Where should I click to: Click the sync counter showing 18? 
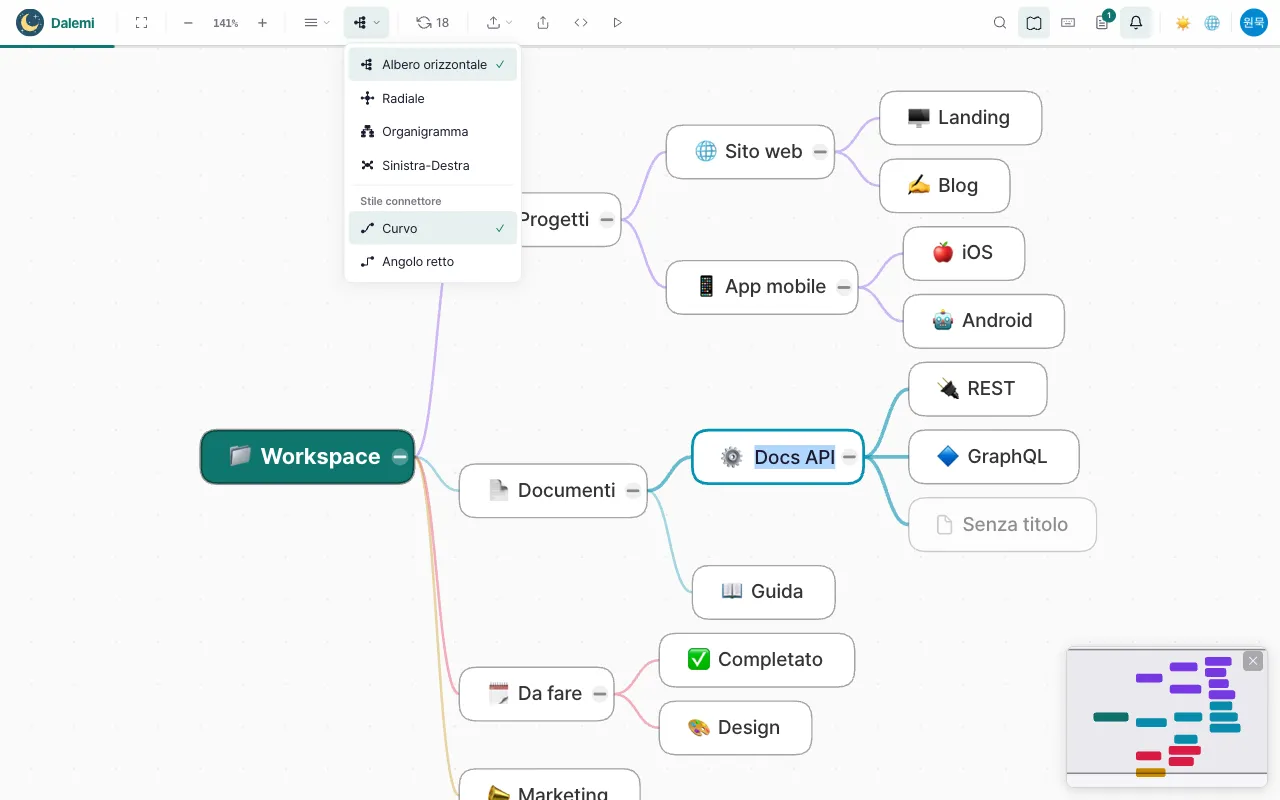(x=433, y=22)
